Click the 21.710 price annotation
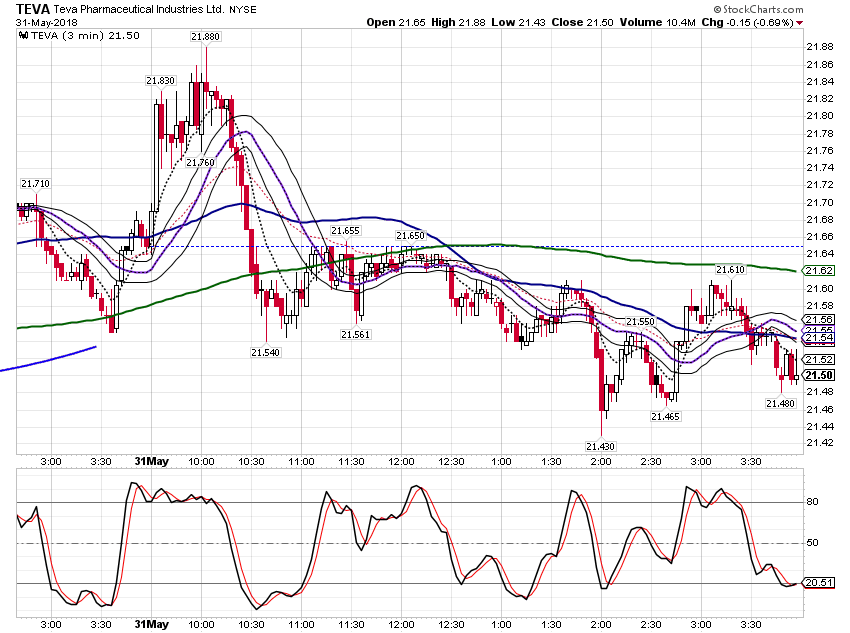 35,184
